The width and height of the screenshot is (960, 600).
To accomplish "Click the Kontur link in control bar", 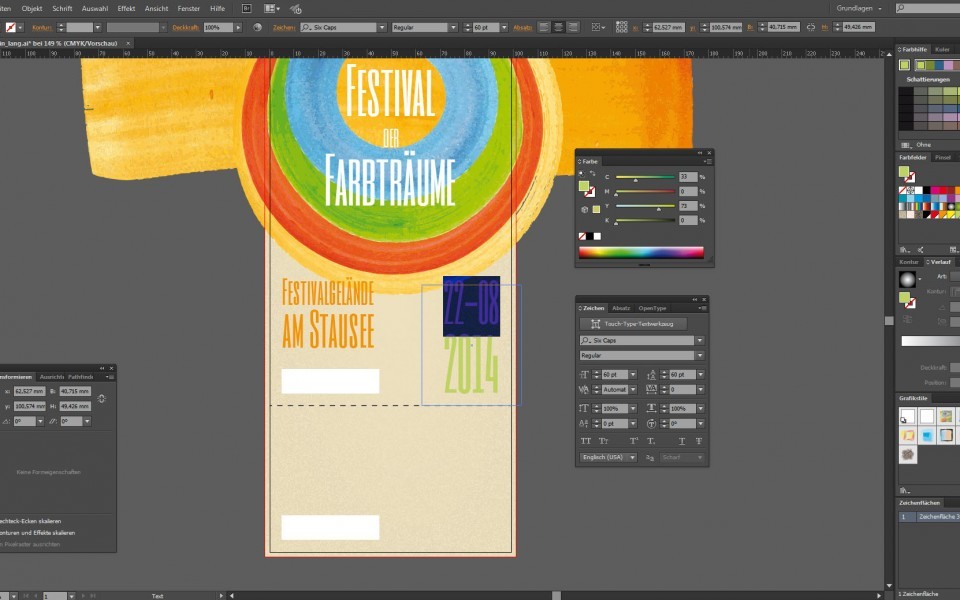I will tap(42, 28).
